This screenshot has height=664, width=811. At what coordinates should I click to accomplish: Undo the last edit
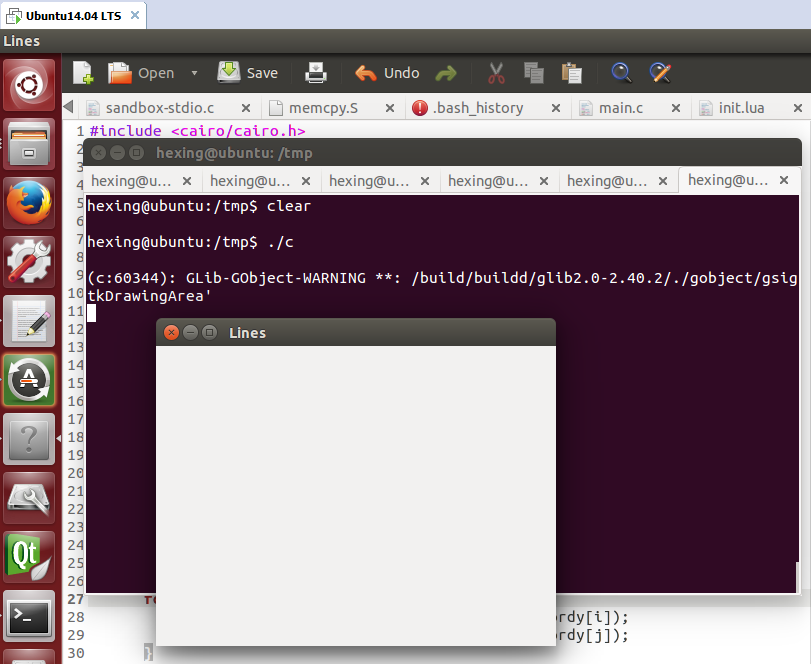(x=387, y=73)
